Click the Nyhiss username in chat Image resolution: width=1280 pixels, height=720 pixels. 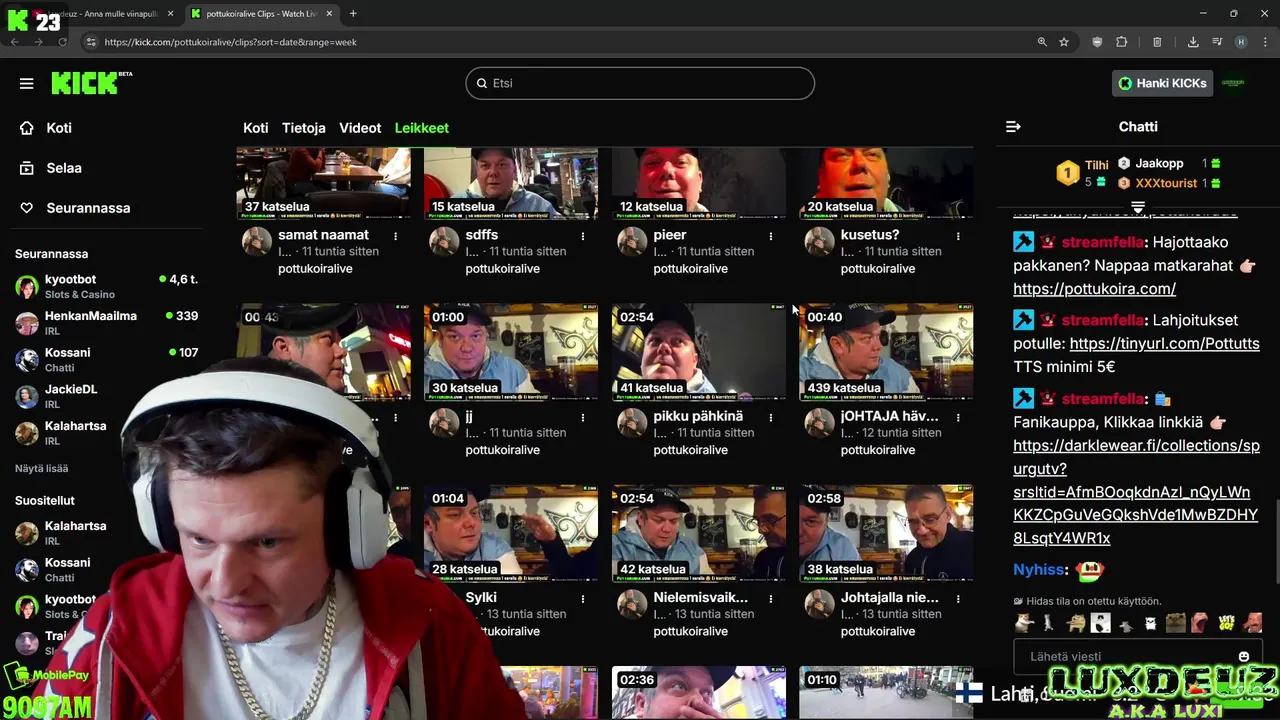point(1039,570)
